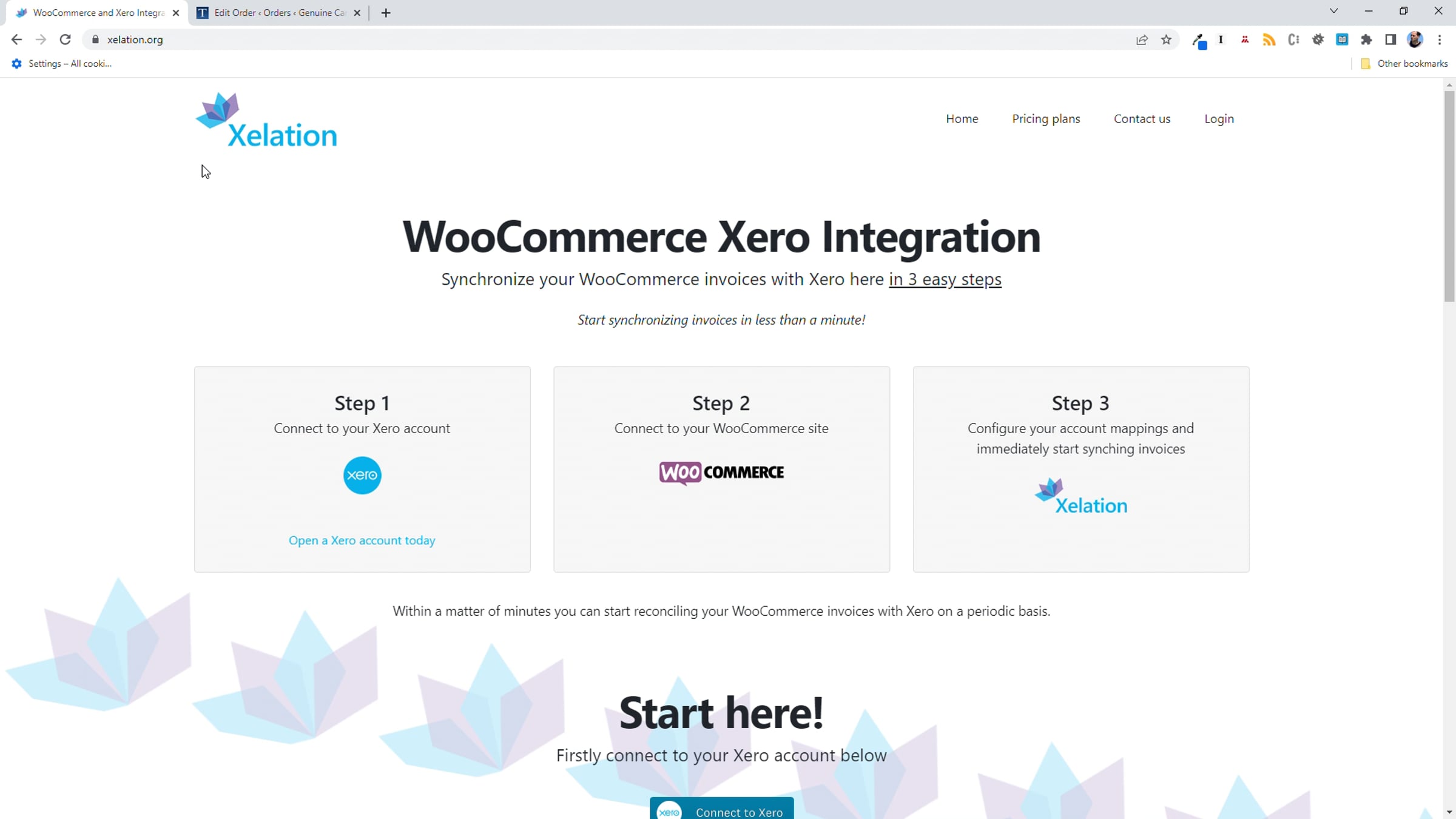This screenshot has width=1456, height=819.
Task: Click the scrollbar down arrow
Action: (x=1449, y=812)
